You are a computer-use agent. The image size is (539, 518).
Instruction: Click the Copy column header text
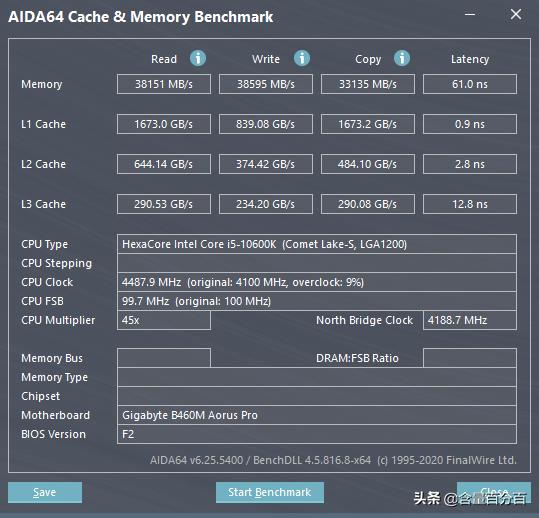pyautogui.click(x=368, y=59)
